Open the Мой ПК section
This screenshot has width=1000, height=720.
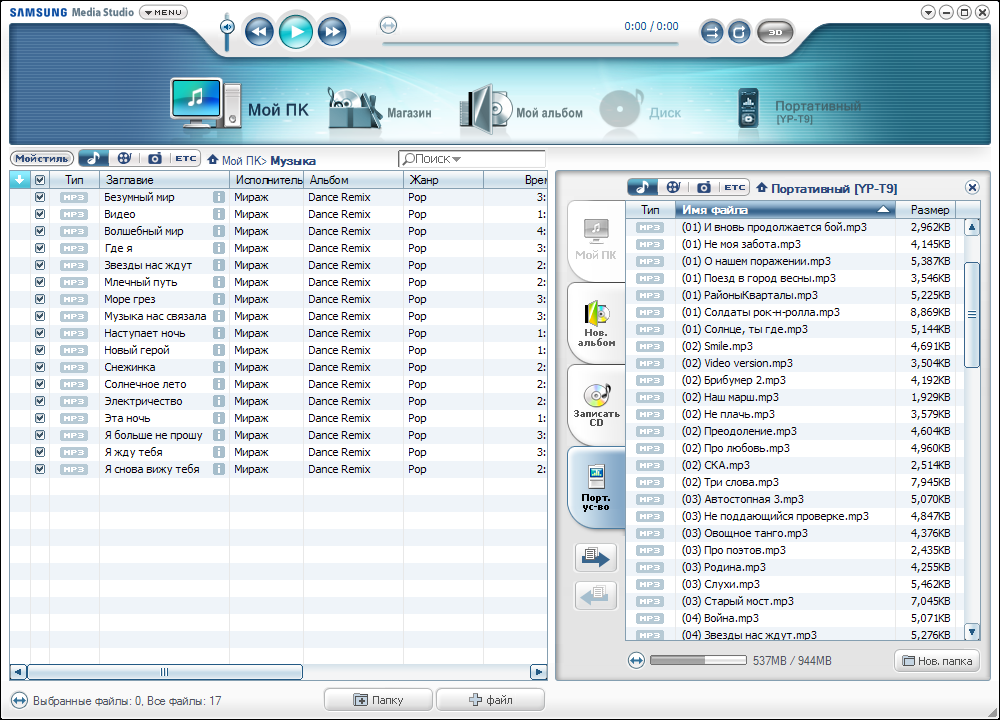point(240,105)
